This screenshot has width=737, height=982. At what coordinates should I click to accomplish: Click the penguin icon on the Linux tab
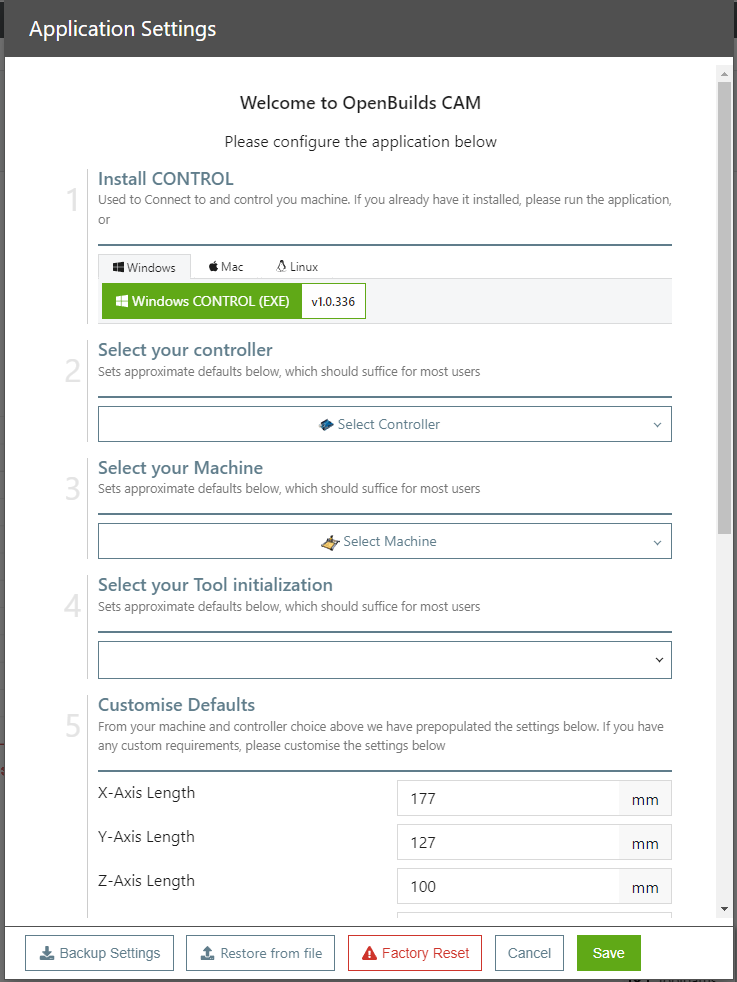tap(281, 267)
